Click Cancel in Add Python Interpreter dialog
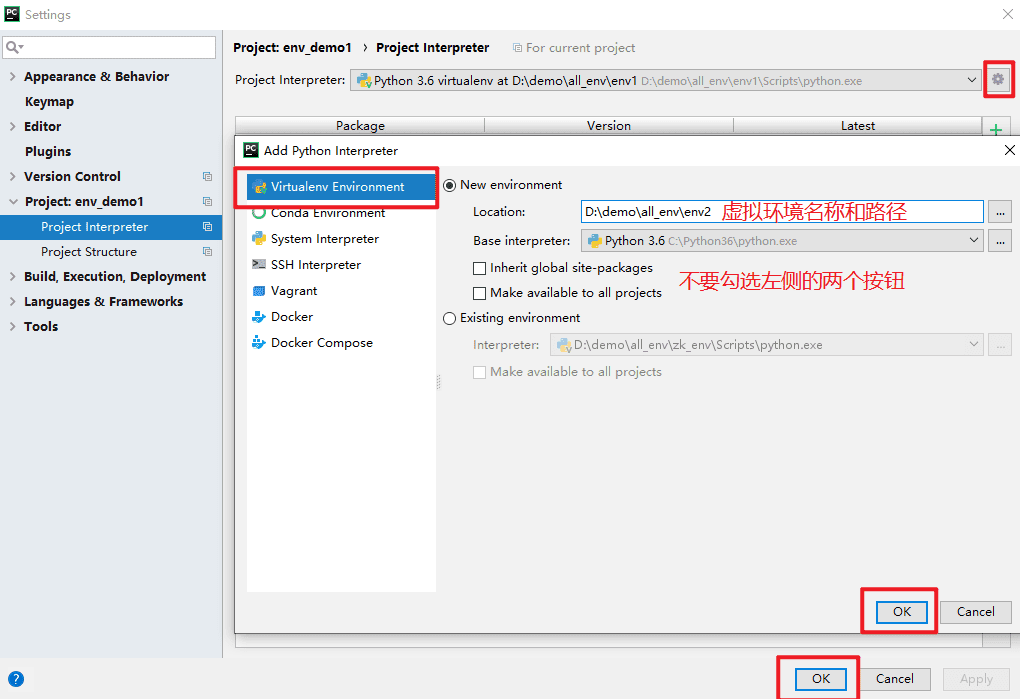 (x=976, y=612)
